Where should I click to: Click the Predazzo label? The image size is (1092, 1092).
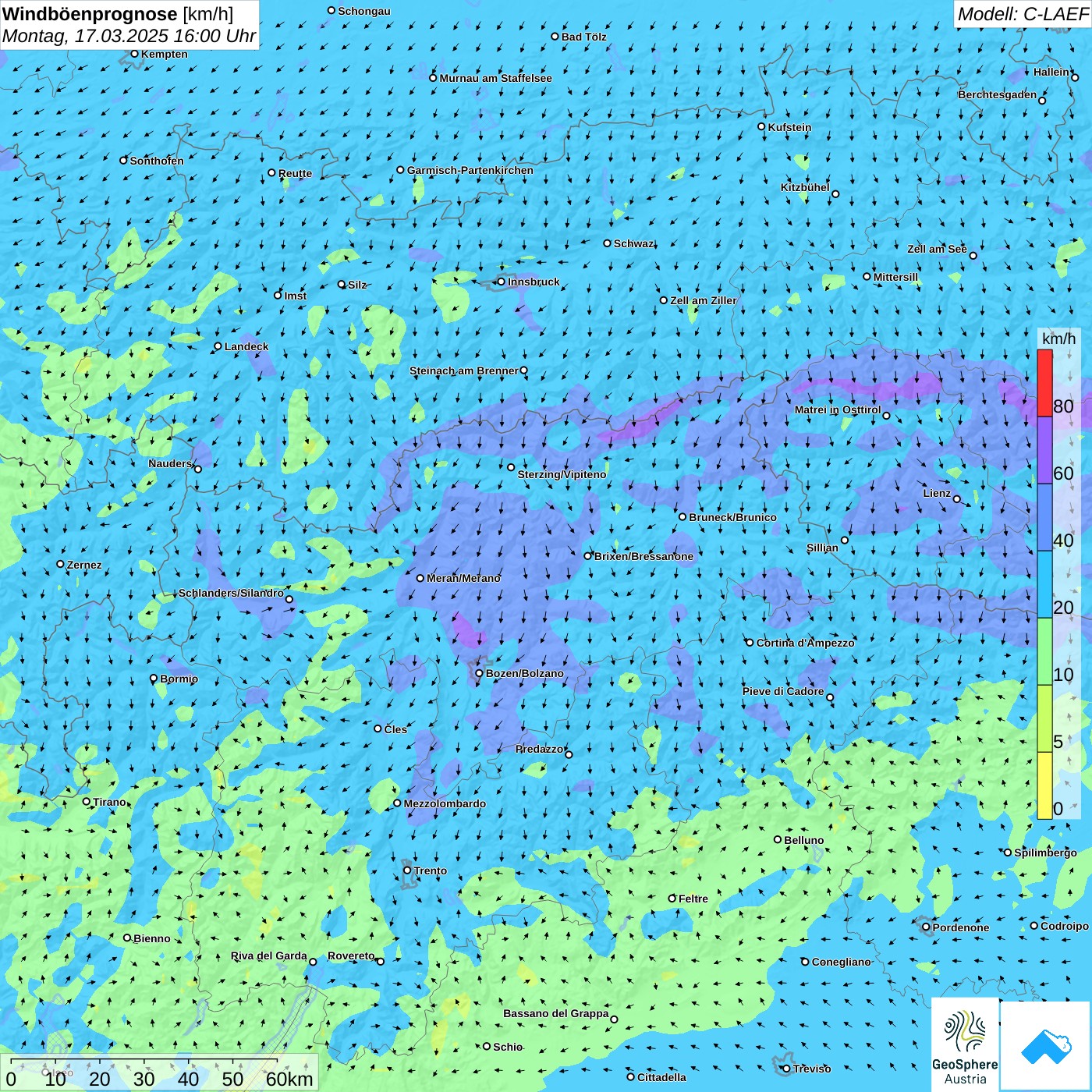539,749
